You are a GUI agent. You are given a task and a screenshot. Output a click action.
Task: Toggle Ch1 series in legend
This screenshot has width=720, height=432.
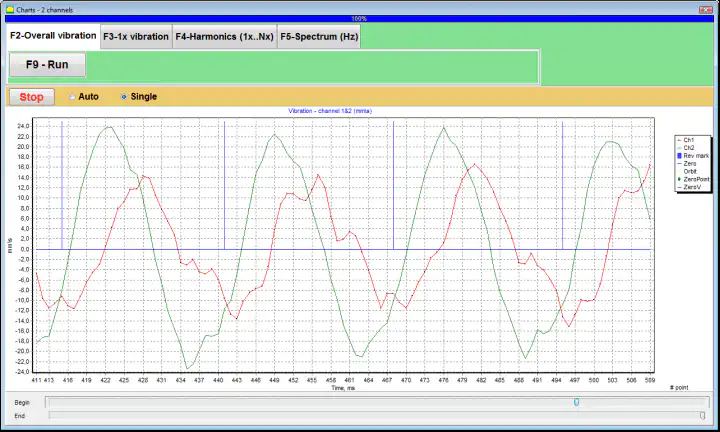point(685,140)
